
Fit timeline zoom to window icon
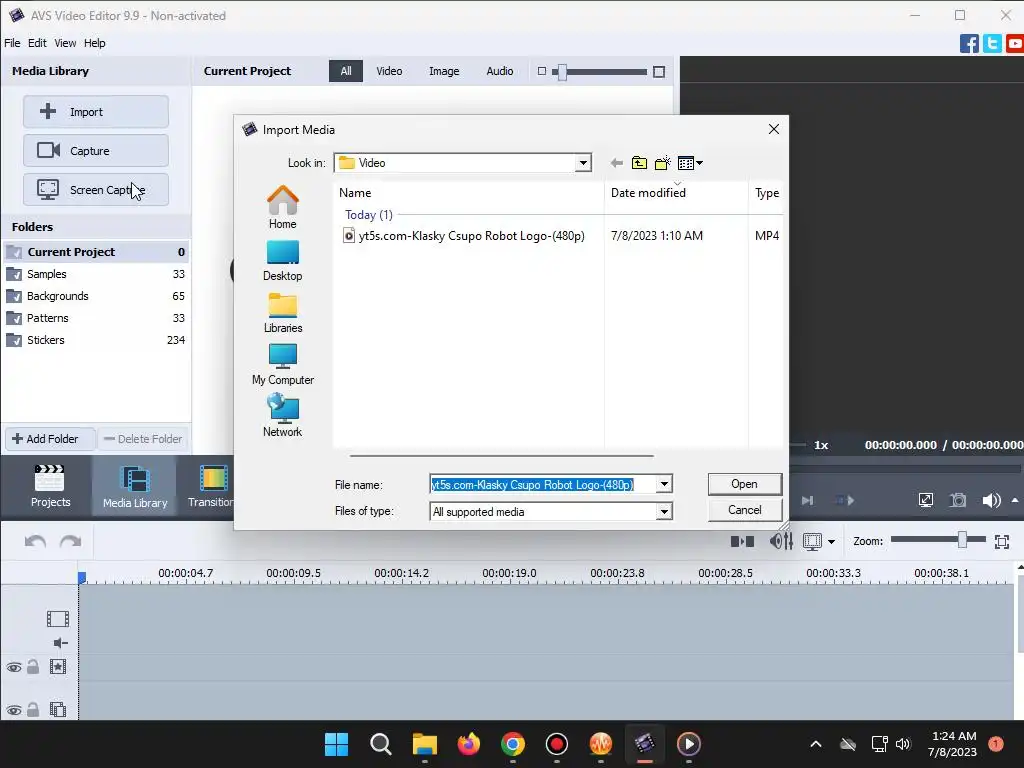tap(1002, 541)
